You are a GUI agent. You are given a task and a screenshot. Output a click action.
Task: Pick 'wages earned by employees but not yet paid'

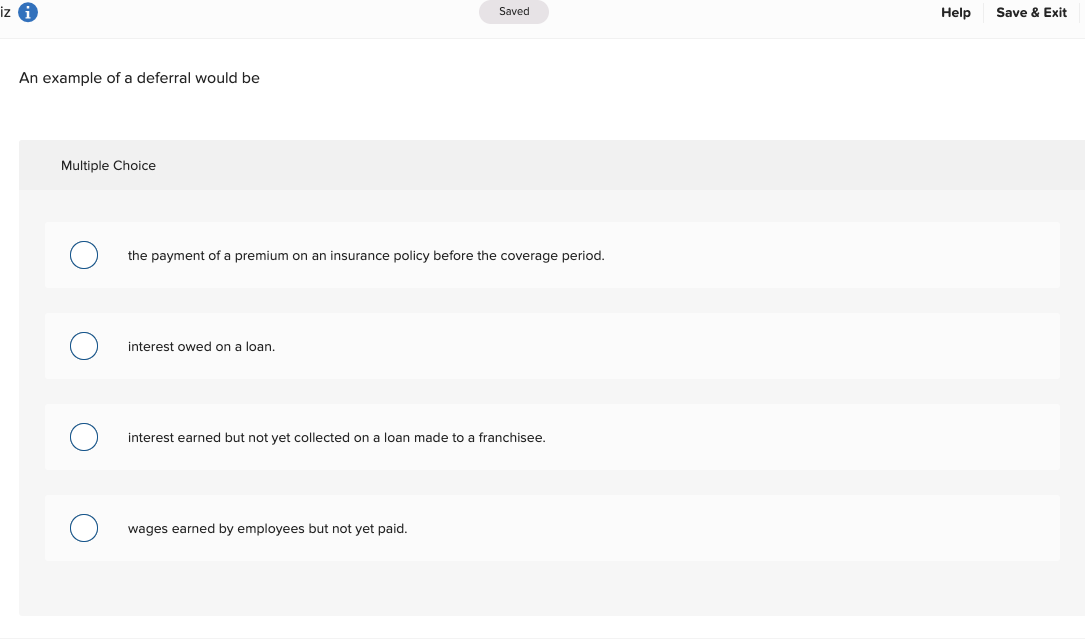(x=84, y=528)
